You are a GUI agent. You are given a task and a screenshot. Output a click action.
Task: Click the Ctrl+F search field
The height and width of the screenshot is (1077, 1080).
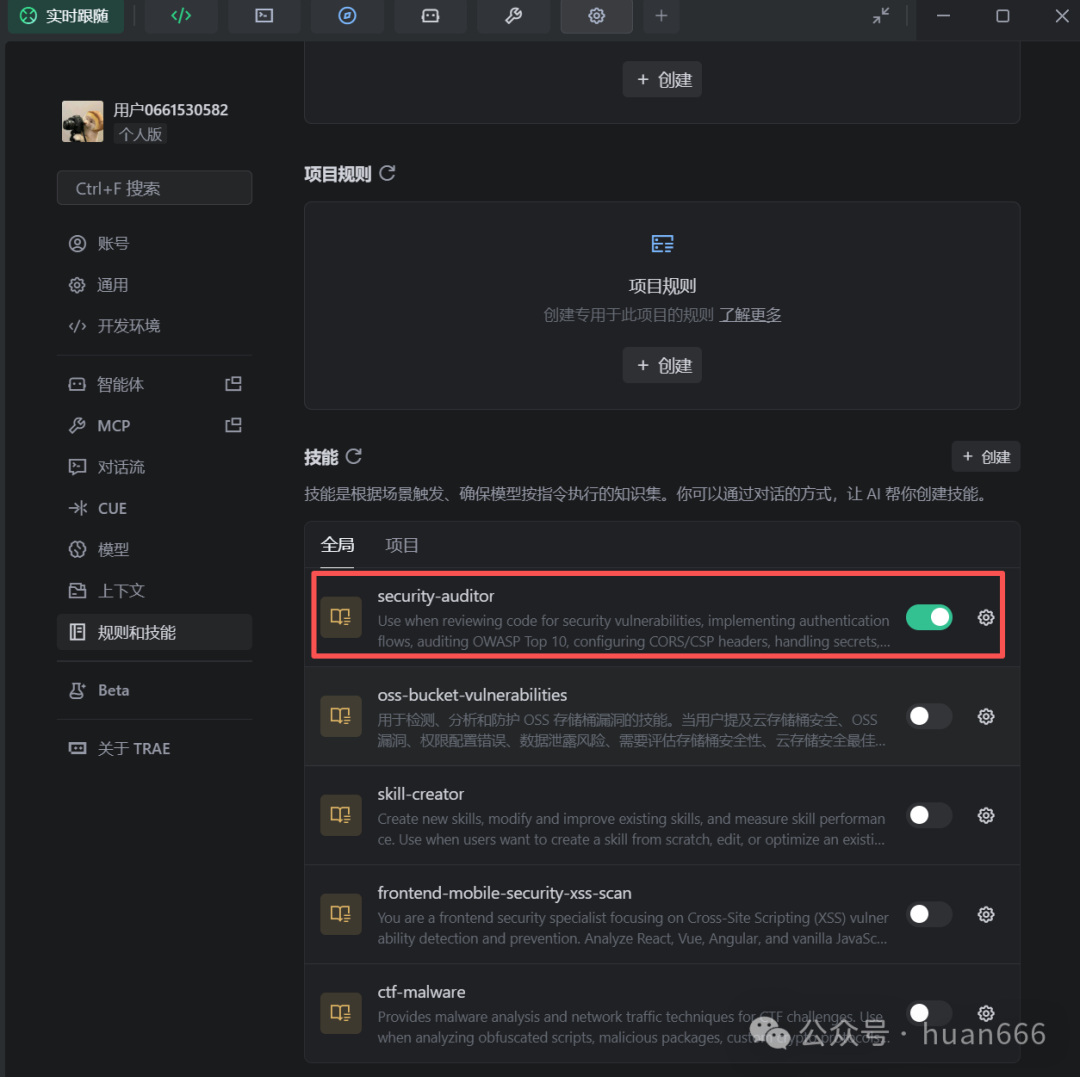(154, 187)
